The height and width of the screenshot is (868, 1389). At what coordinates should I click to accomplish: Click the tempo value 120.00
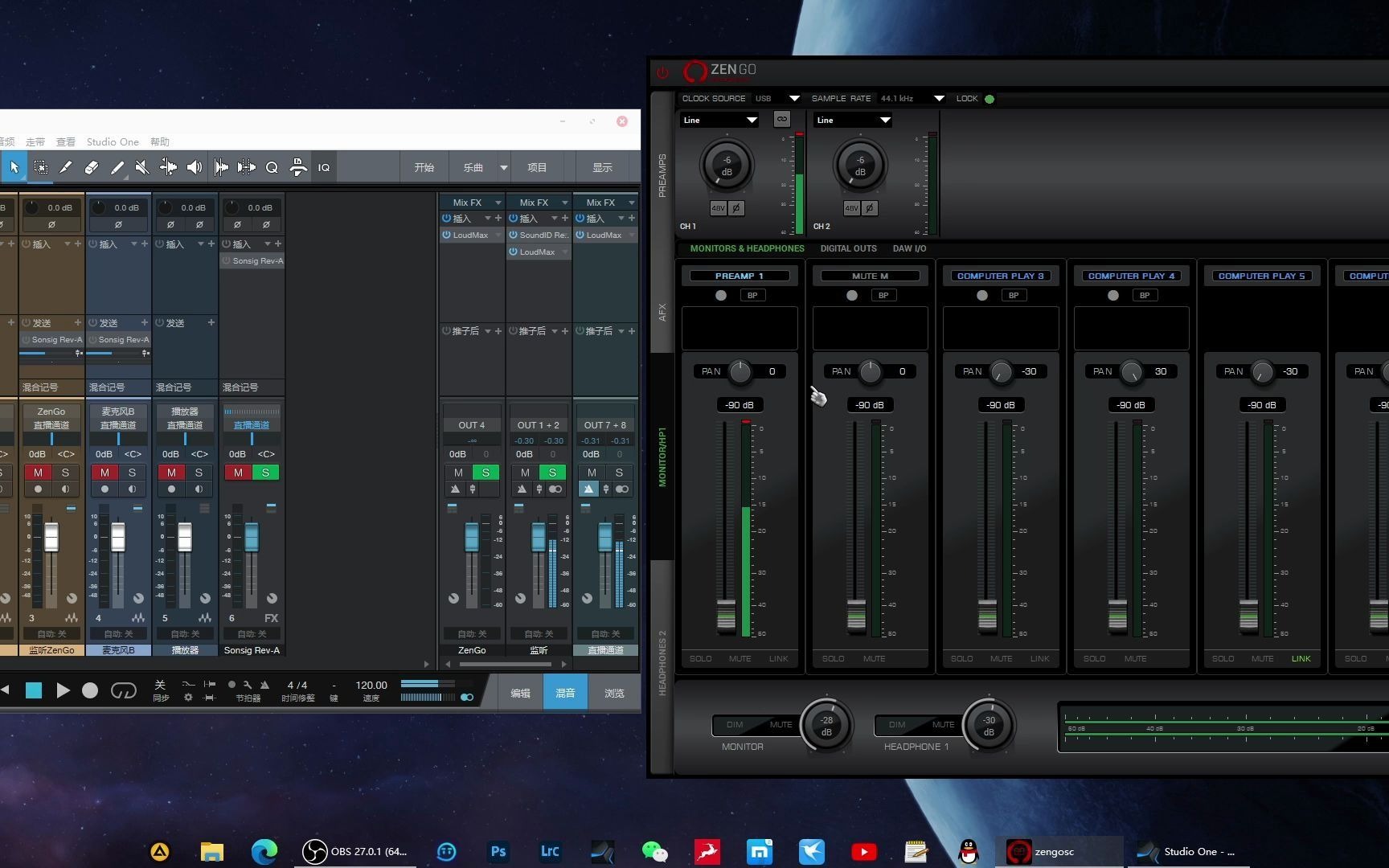(x=371, y=685)
